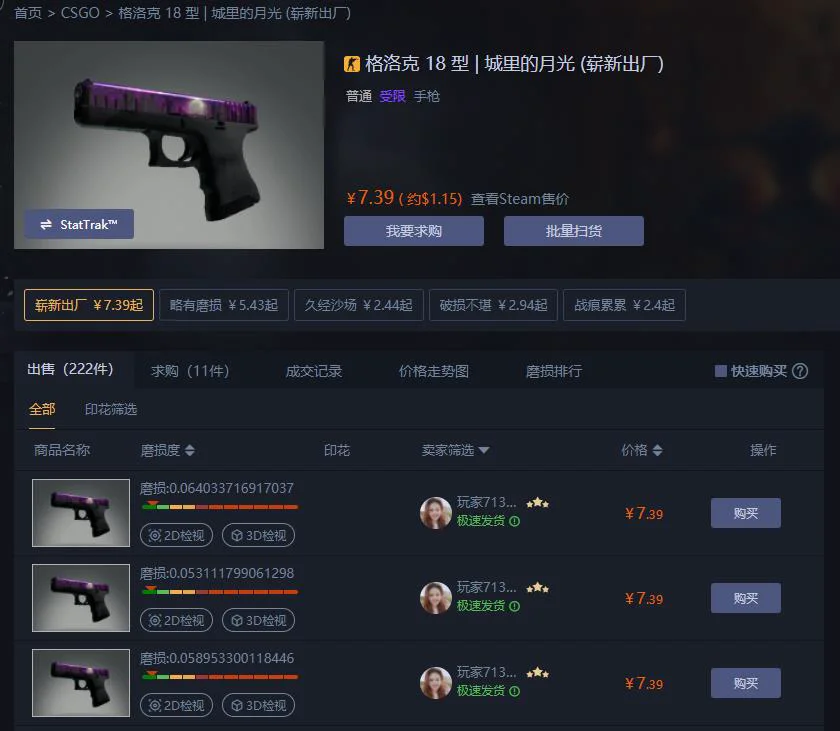Click the first listing's wear bar
The width and height of the screenshot is (840, 731).
(220, 506)
